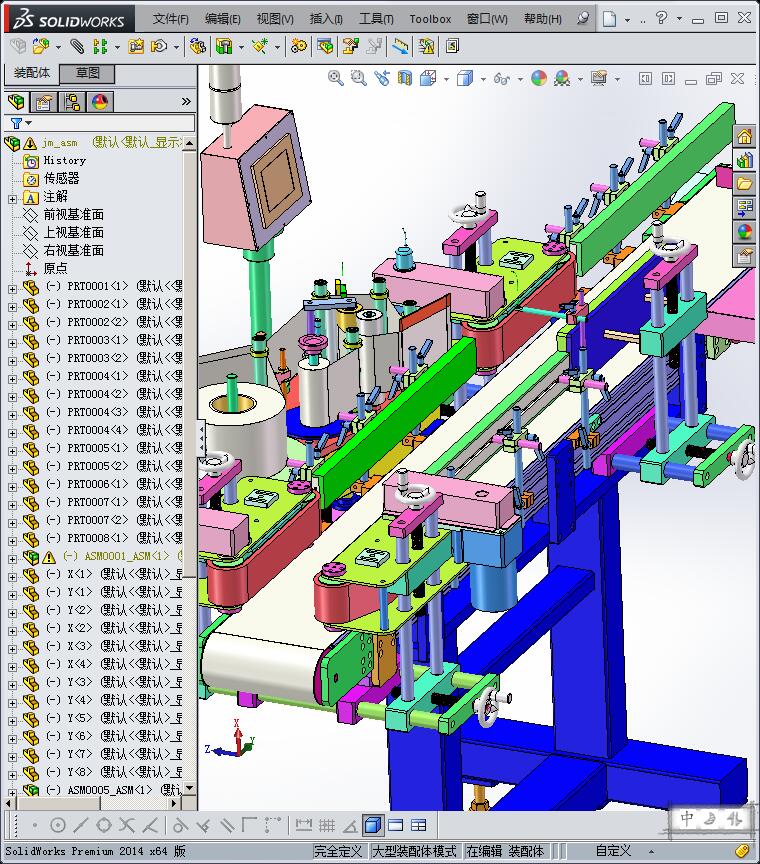Viewport: 760px width, 864px height.
Task: Open the Display Style dropdown arrow
Action: [483, 79]
